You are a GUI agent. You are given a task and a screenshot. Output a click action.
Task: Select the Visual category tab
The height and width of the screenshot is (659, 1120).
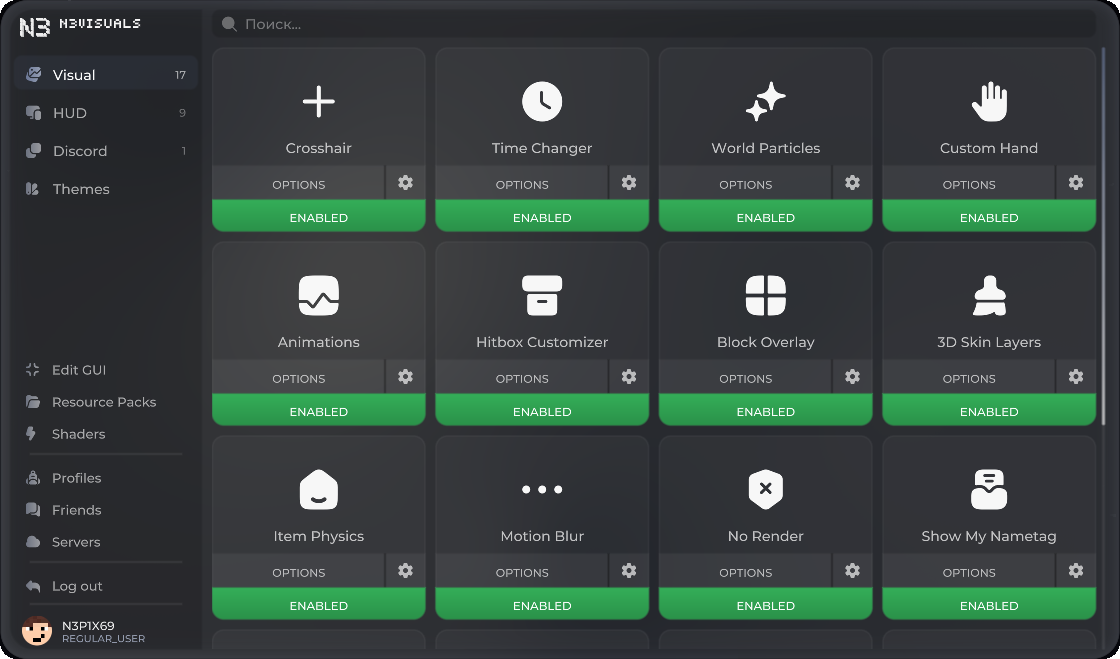point(106,74)
